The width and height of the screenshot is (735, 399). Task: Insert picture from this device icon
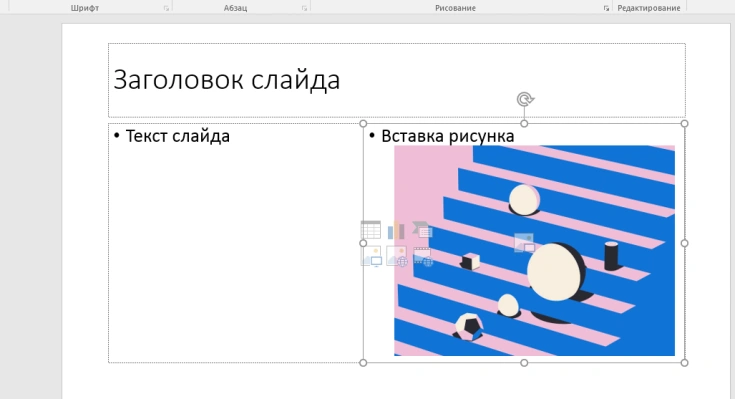pos(371,256)
